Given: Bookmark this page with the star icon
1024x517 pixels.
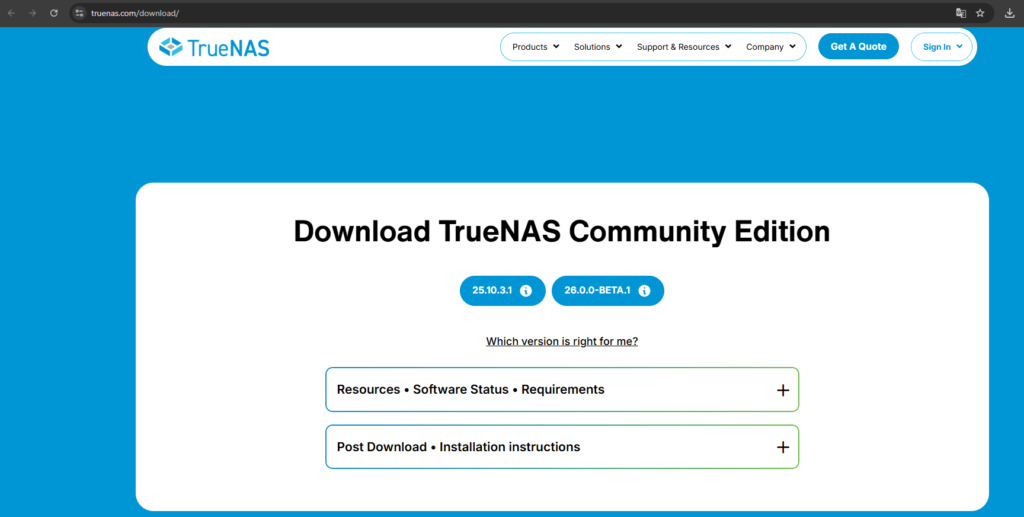Looking at the screenshot, I should click(980, 13).
